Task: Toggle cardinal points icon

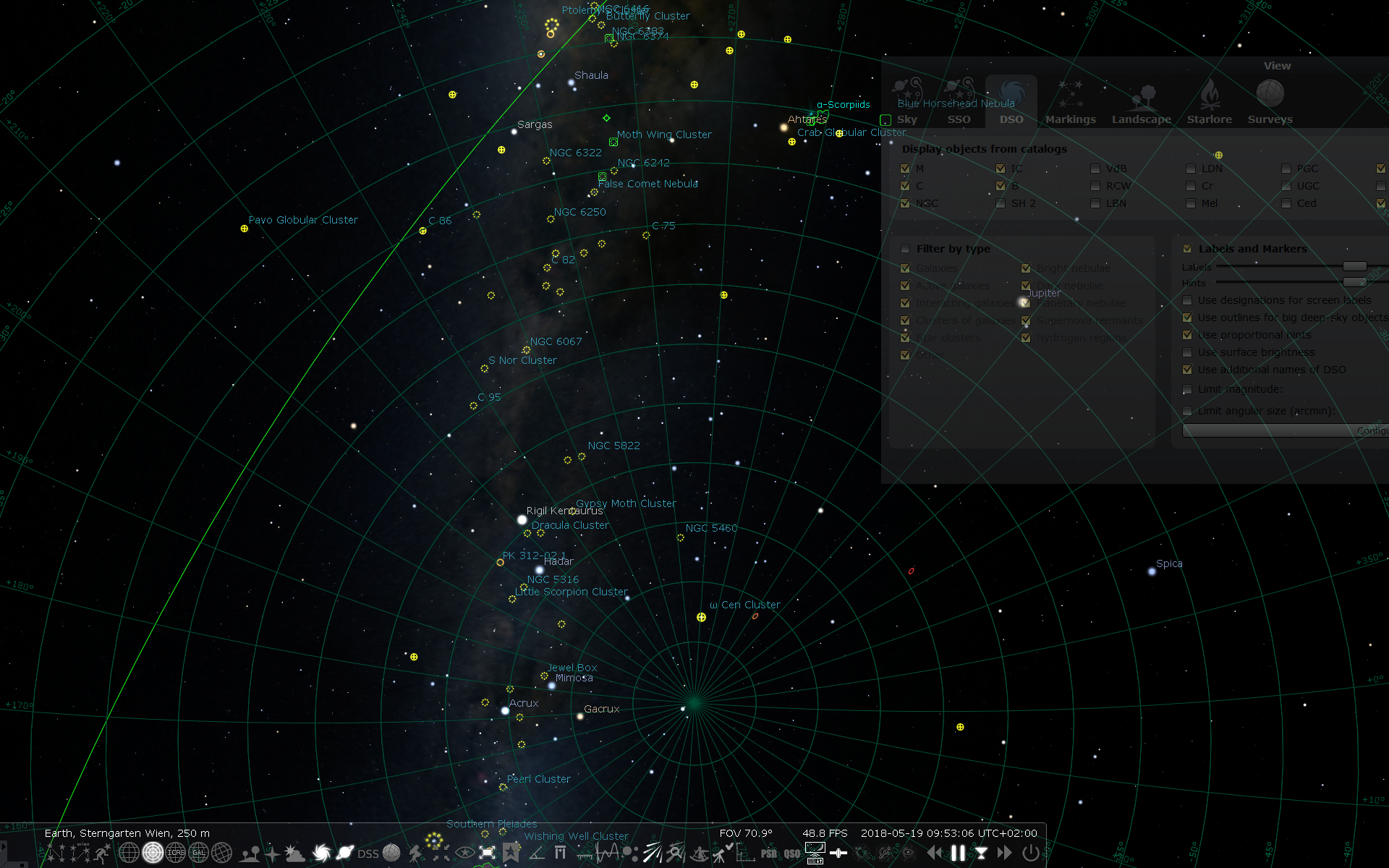Action: click(272, 854)
